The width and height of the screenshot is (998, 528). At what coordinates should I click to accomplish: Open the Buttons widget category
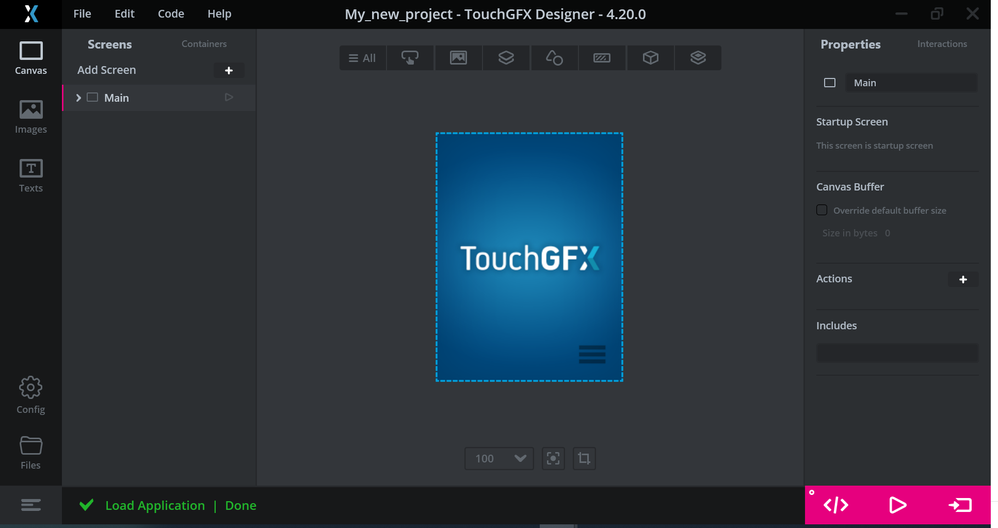(x=410, y=58)
